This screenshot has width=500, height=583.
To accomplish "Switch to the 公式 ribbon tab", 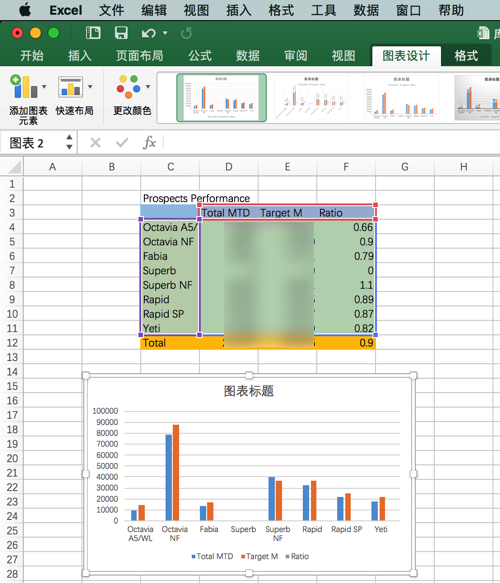I will [200, 56].
